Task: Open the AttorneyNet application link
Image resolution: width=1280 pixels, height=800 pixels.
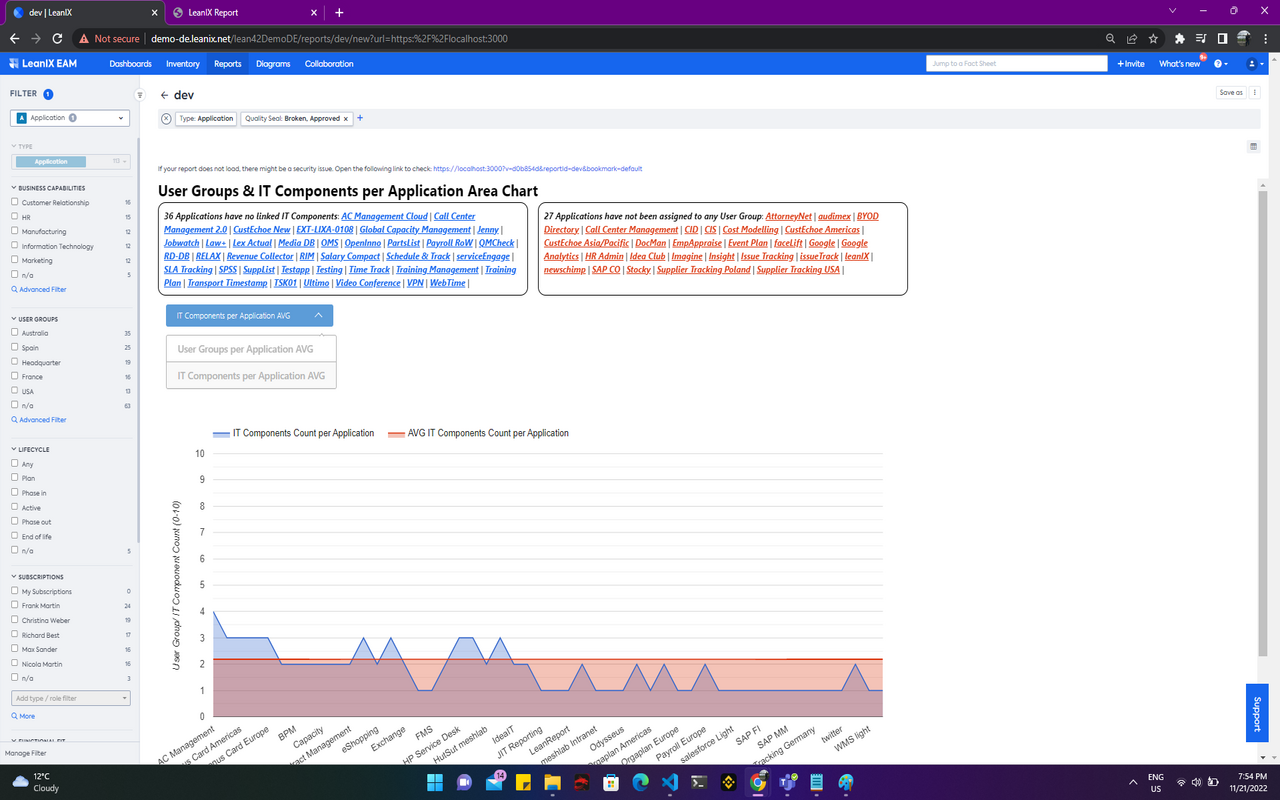Action: (788, 216)
